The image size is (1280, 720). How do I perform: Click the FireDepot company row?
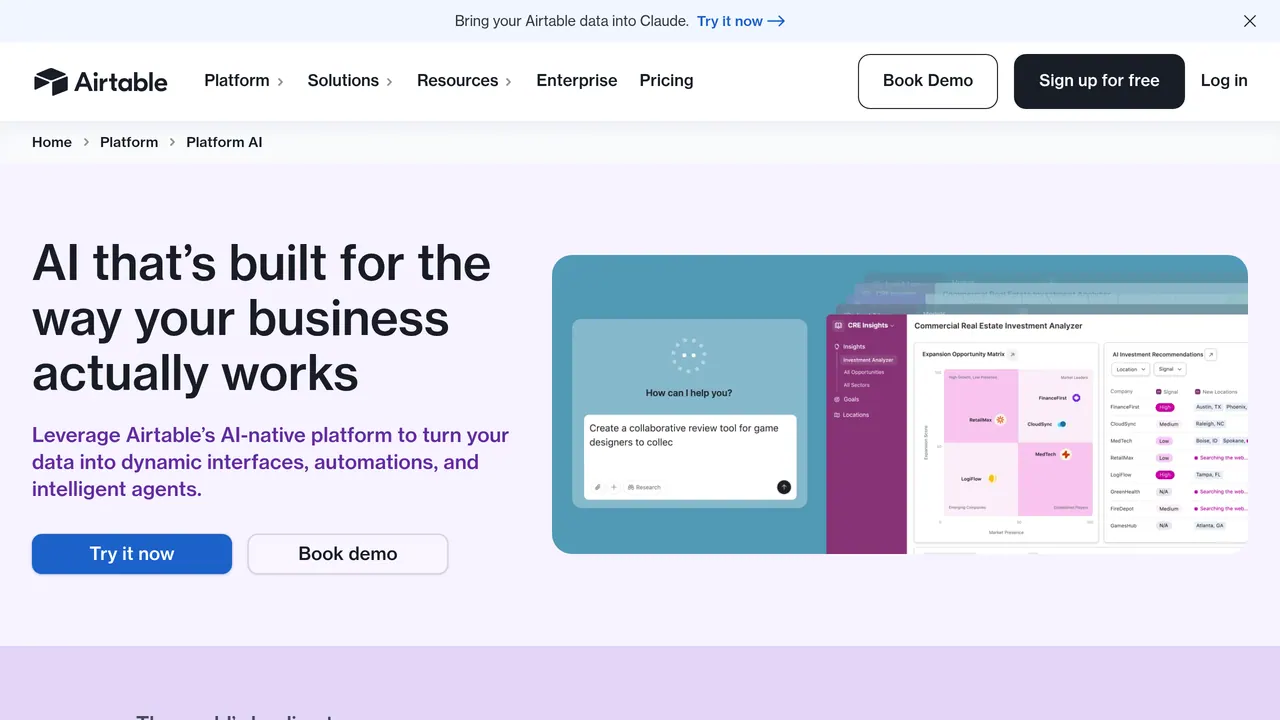click(x=1178, y=509)
